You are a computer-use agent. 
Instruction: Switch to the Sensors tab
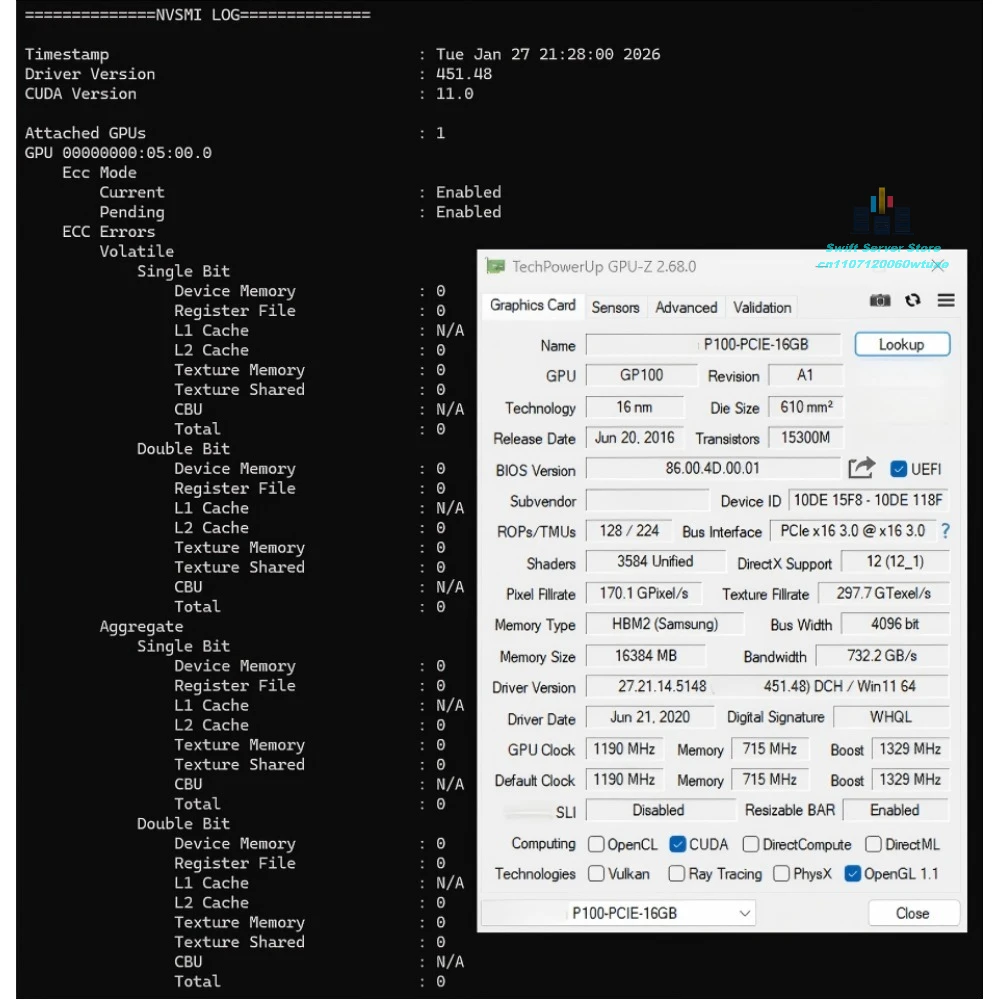(615, 307)
